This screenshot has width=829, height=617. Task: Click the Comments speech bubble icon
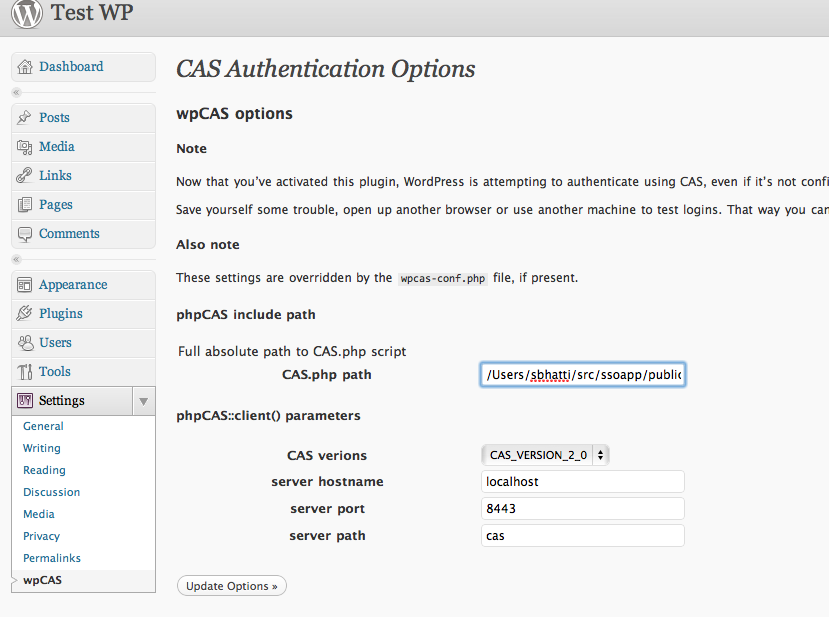click(24, 234)
